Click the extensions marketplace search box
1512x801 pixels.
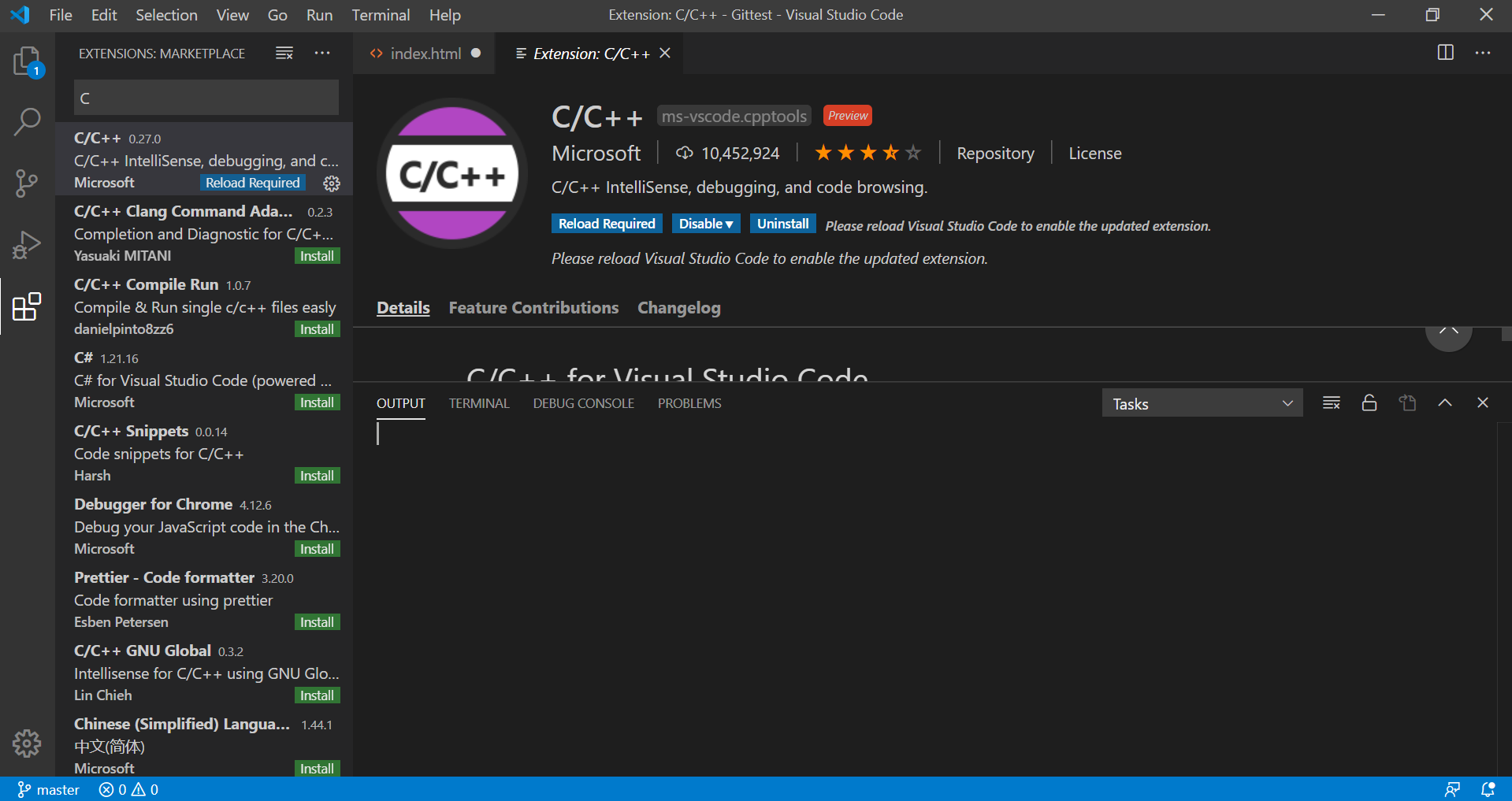pyautogui.click(x=206, y=98)
